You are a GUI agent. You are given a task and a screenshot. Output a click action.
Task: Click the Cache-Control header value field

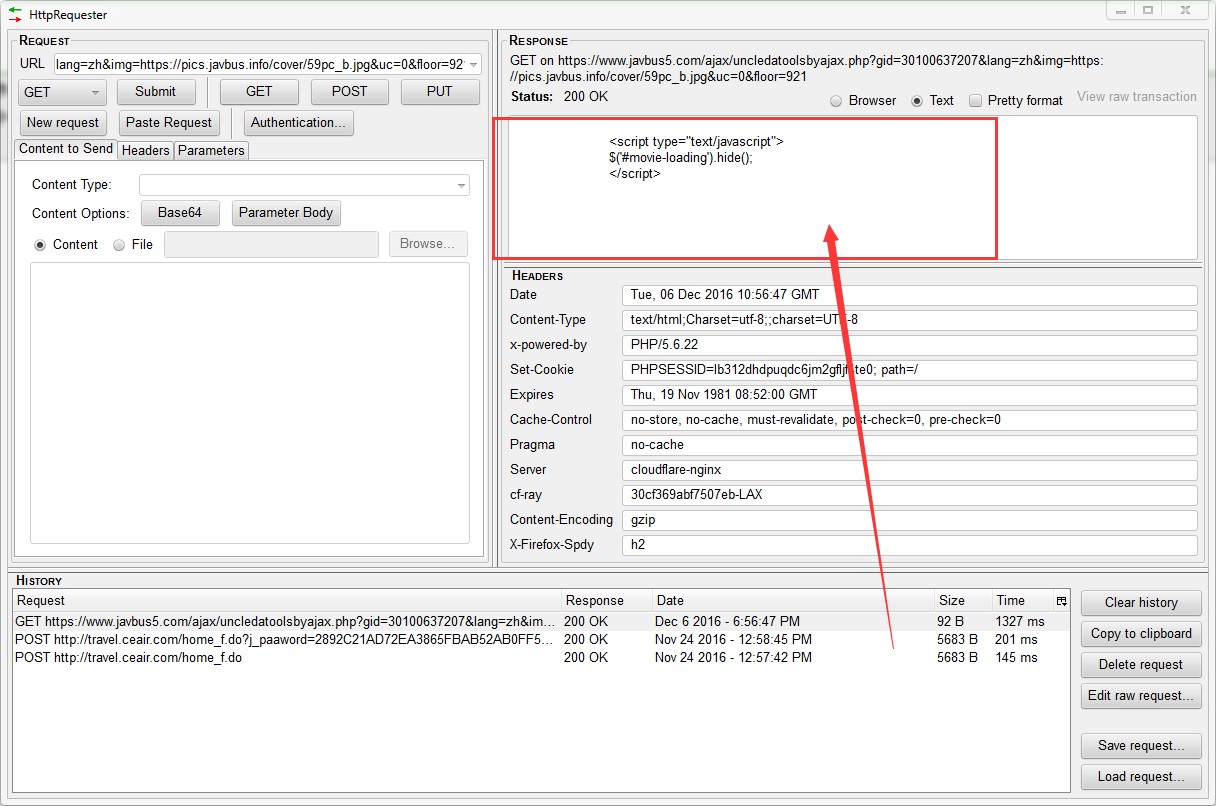click(909, 420)
